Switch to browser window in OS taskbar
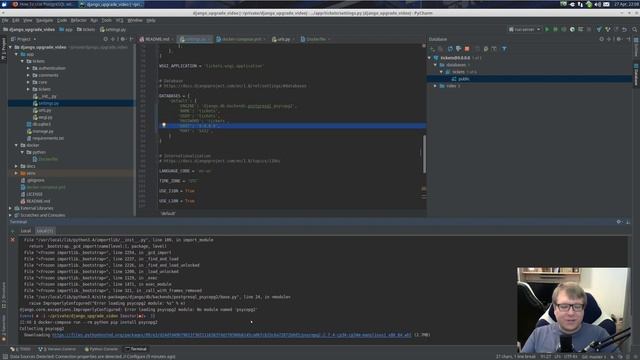The image size is (640, 360). point(43,4)
